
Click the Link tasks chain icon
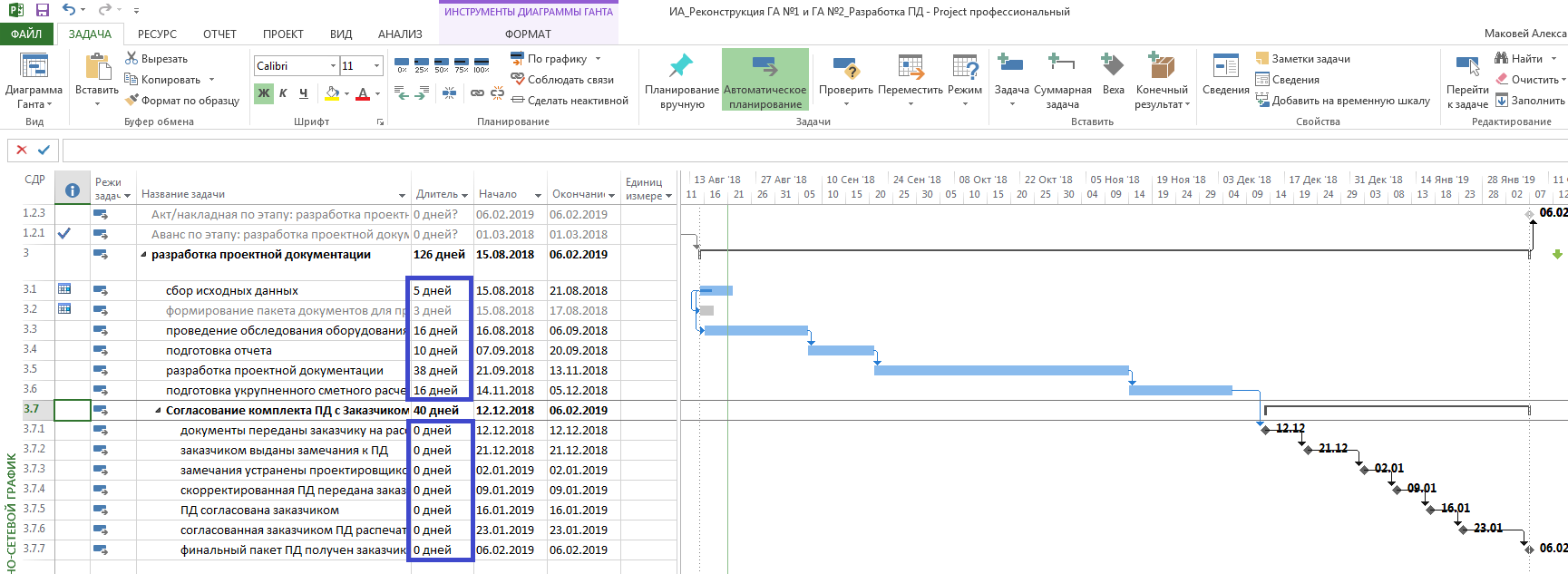[477, 92]
